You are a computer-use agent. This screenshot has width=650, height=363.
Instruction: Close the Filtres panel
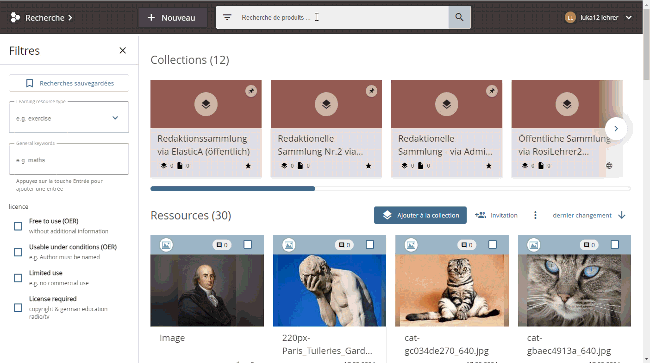tap(123, 51)
